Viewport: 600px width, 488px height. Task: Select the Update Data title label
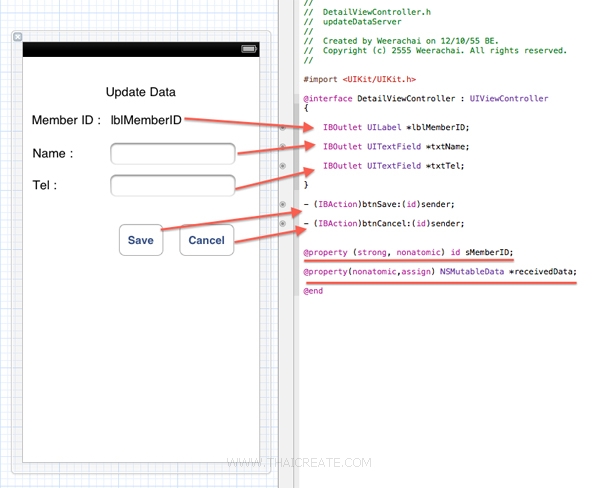click(x=141, y=92)
